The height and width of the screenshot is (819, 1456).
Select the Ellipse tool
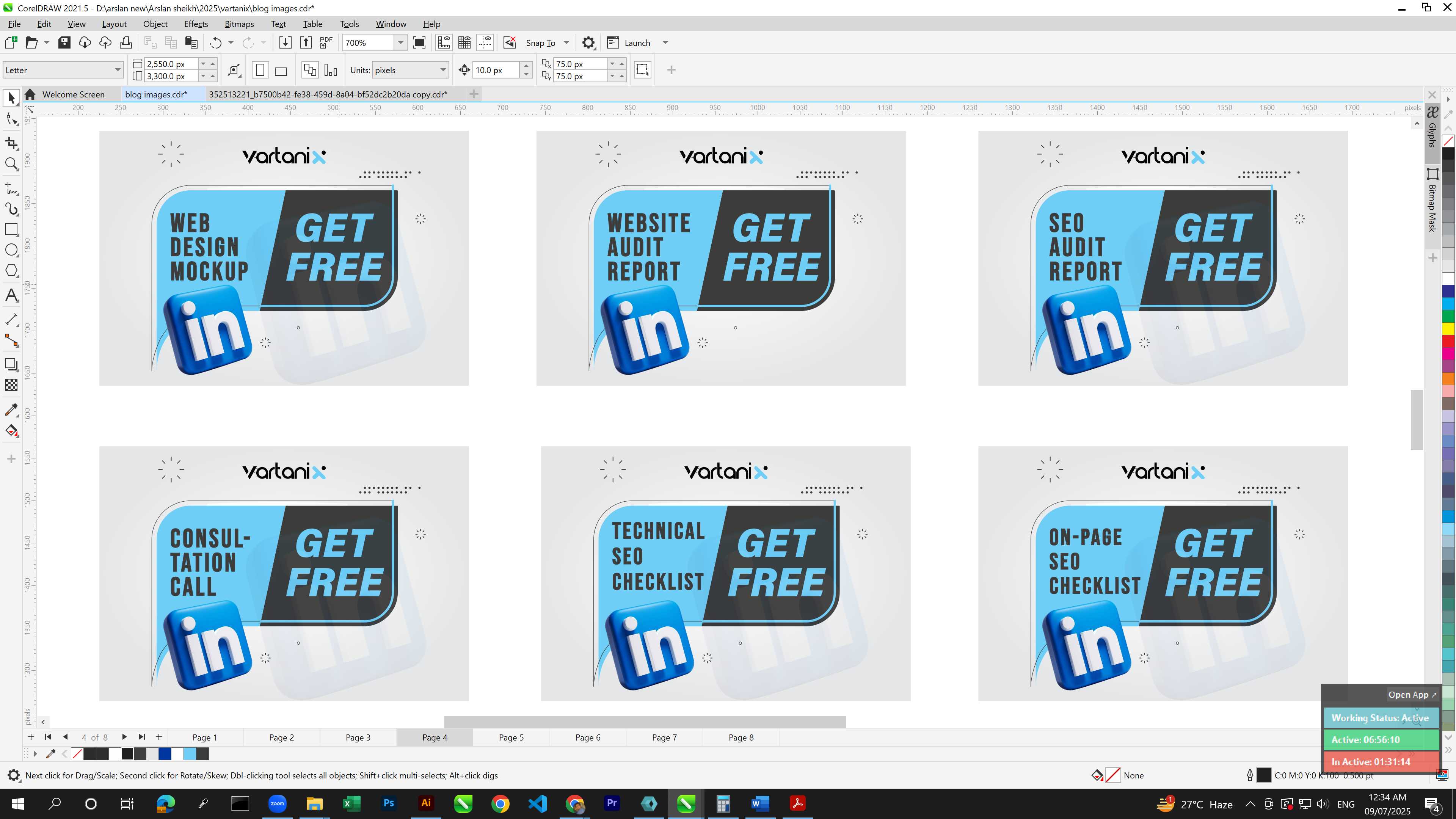pos(11,250)
